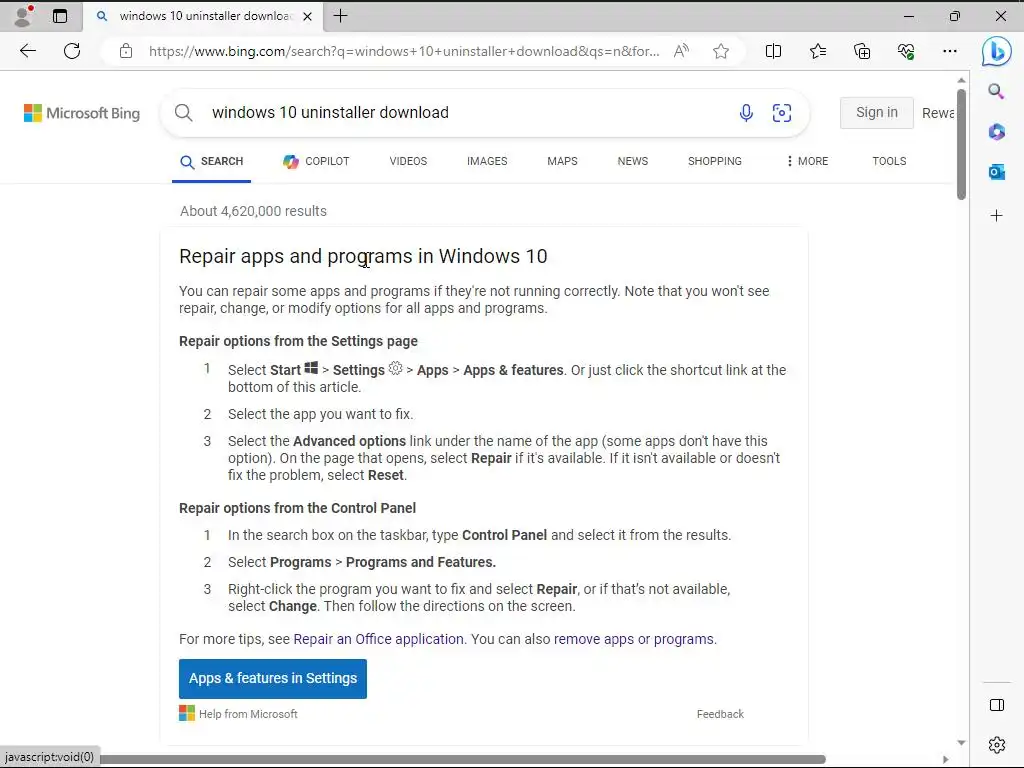1024x768 pixels.
Task: Click the scroll down arrow
Action: click(961, 743)
